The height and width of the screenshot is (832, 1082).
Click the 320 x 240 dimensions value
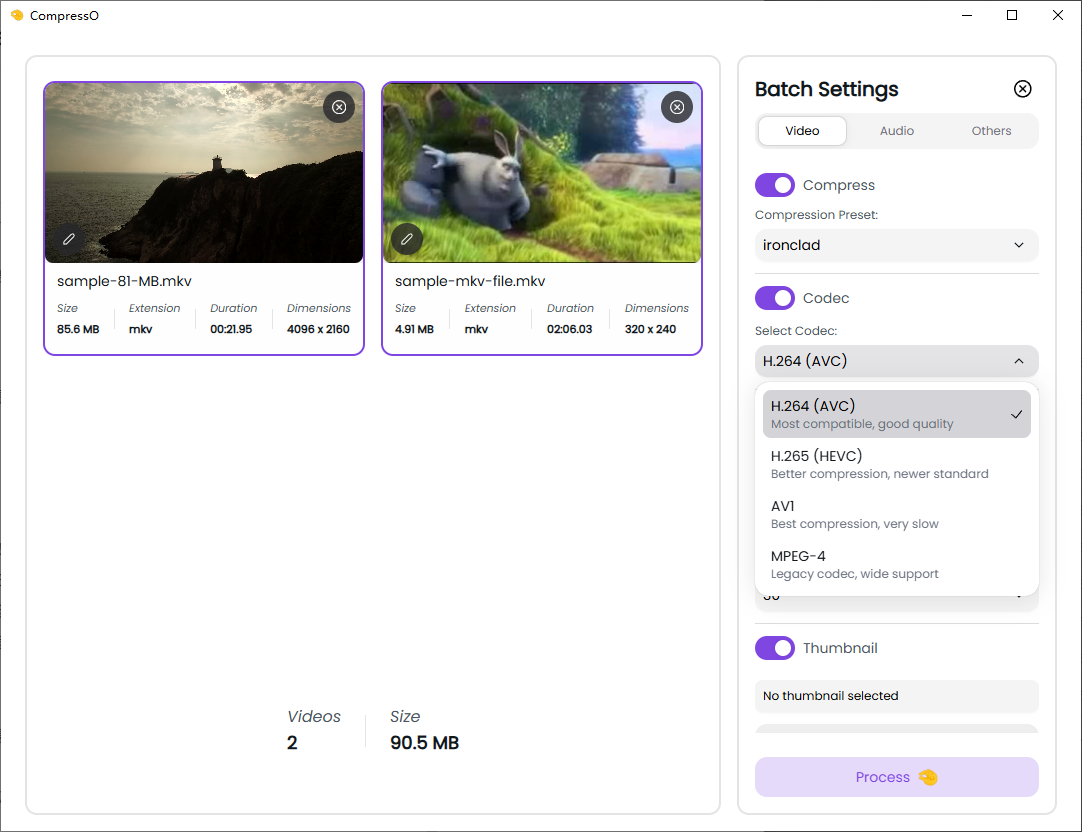coord(650,330)
